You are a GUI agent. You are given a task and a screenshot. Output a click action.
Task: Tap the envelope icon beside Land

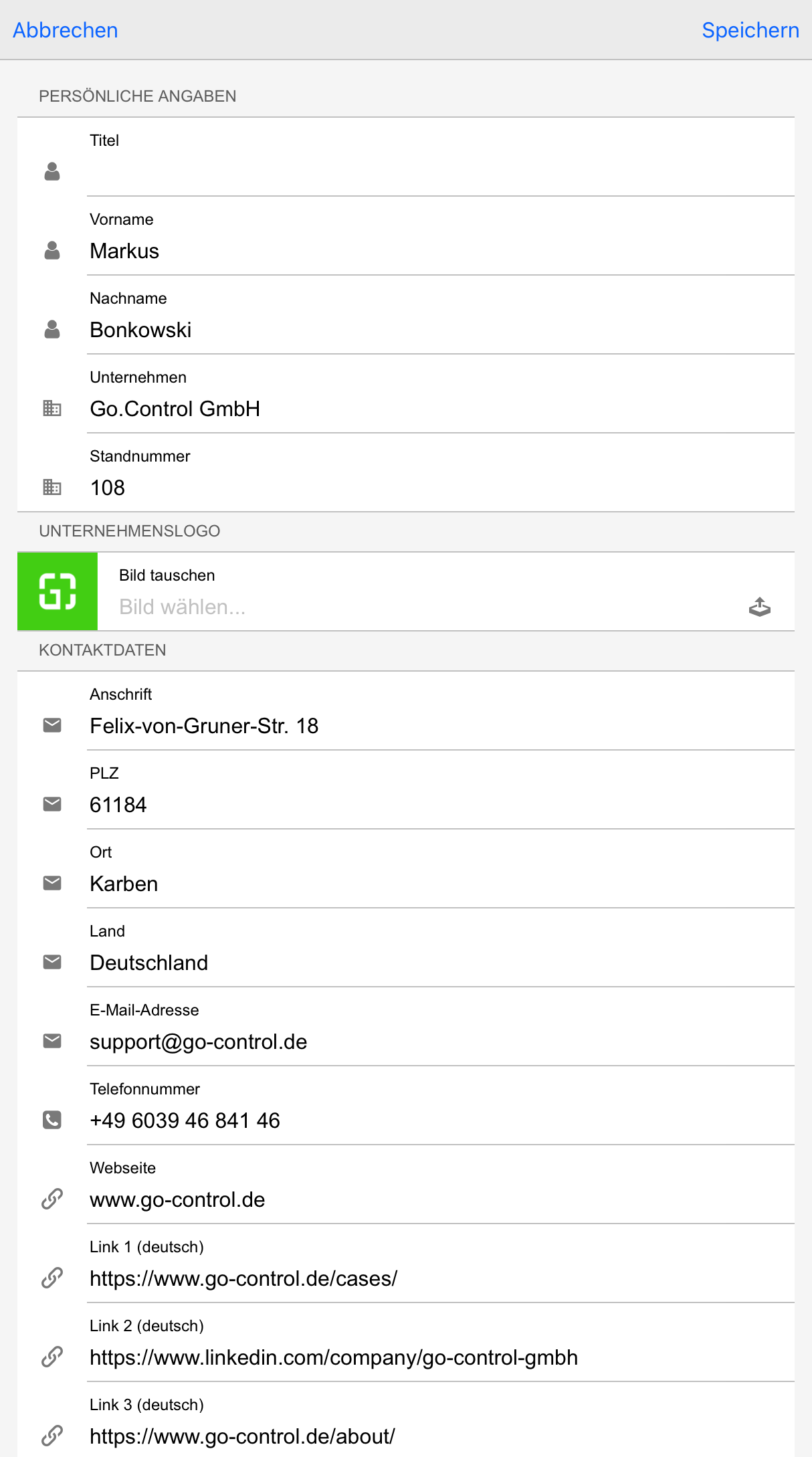[52, 962]
